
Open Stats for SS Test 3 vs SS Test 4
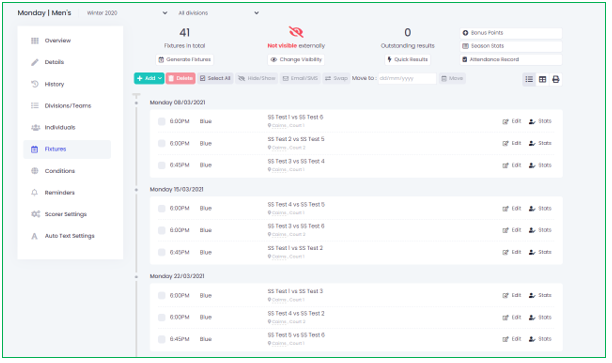point(540,165)
